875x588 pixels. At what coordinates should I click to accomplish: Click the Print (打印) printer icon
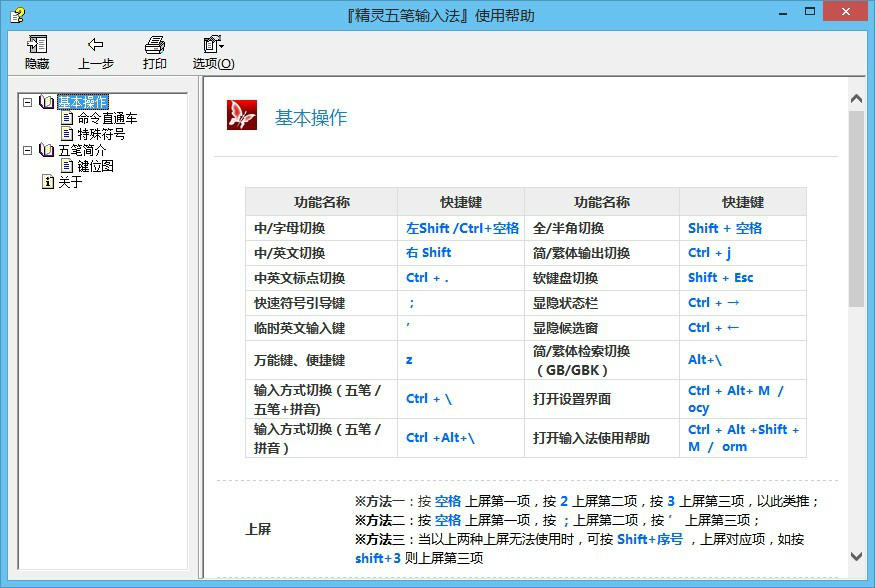pos(155,44)
